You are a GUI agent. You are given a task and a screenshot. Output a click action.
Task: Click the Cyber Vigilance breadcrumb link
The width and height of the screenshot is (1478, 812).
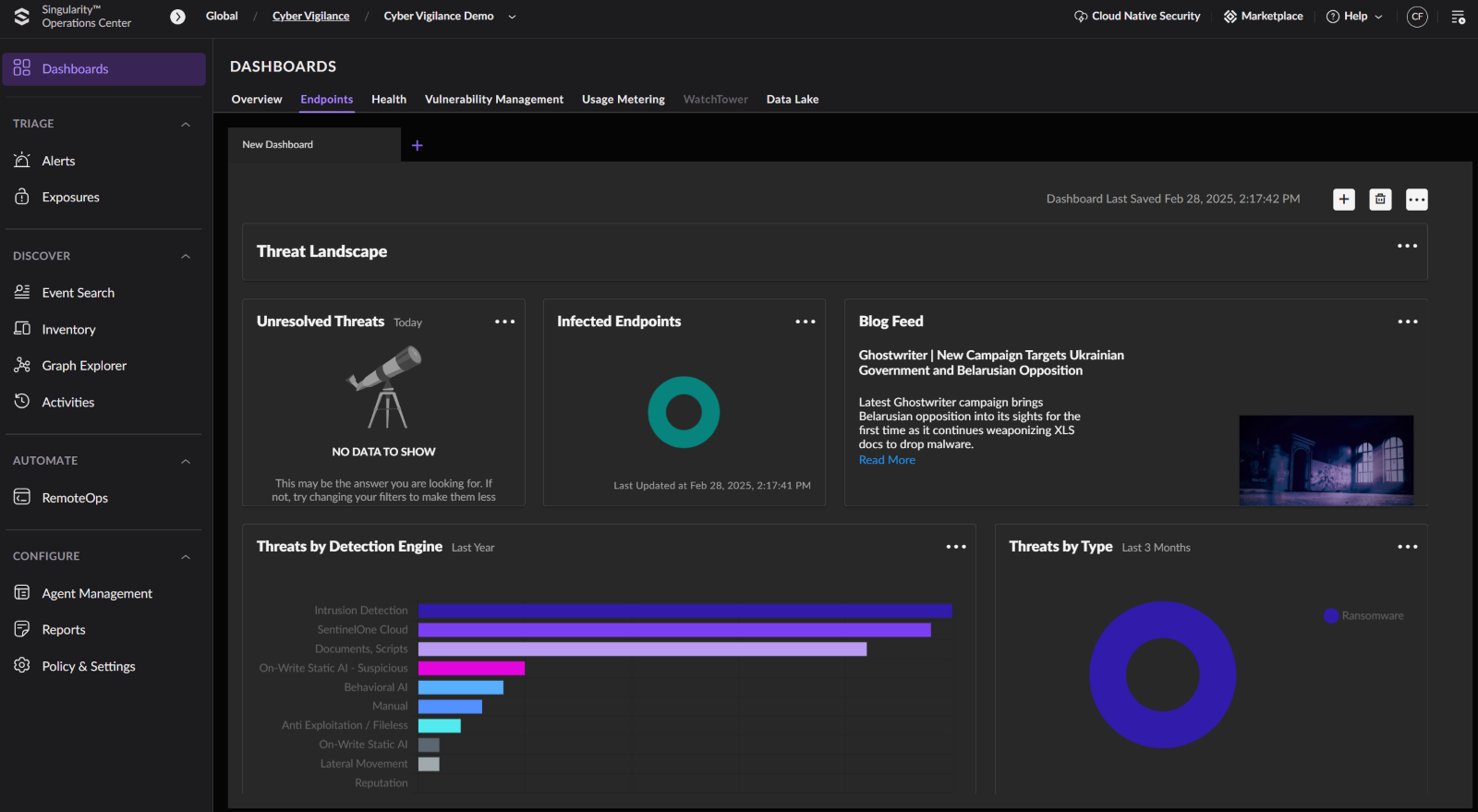click(x=311, y=17)
